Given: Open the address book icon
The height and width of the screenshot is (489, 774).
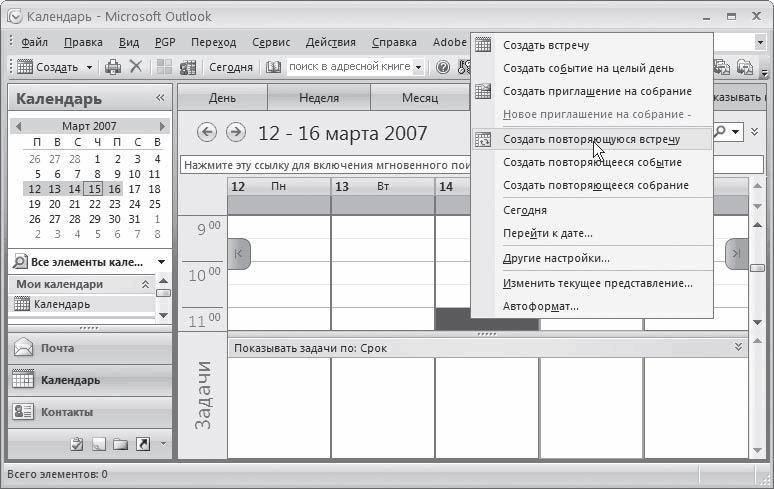Looking at the screenshot, I should coord(273,67).
